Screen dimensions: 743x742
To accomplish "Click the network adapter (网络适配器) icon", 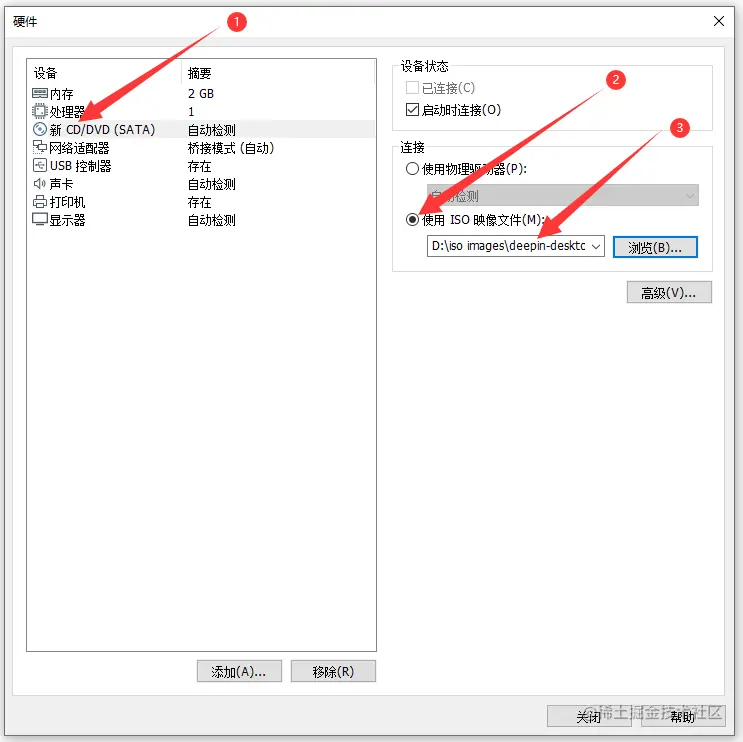I will 40,147.
